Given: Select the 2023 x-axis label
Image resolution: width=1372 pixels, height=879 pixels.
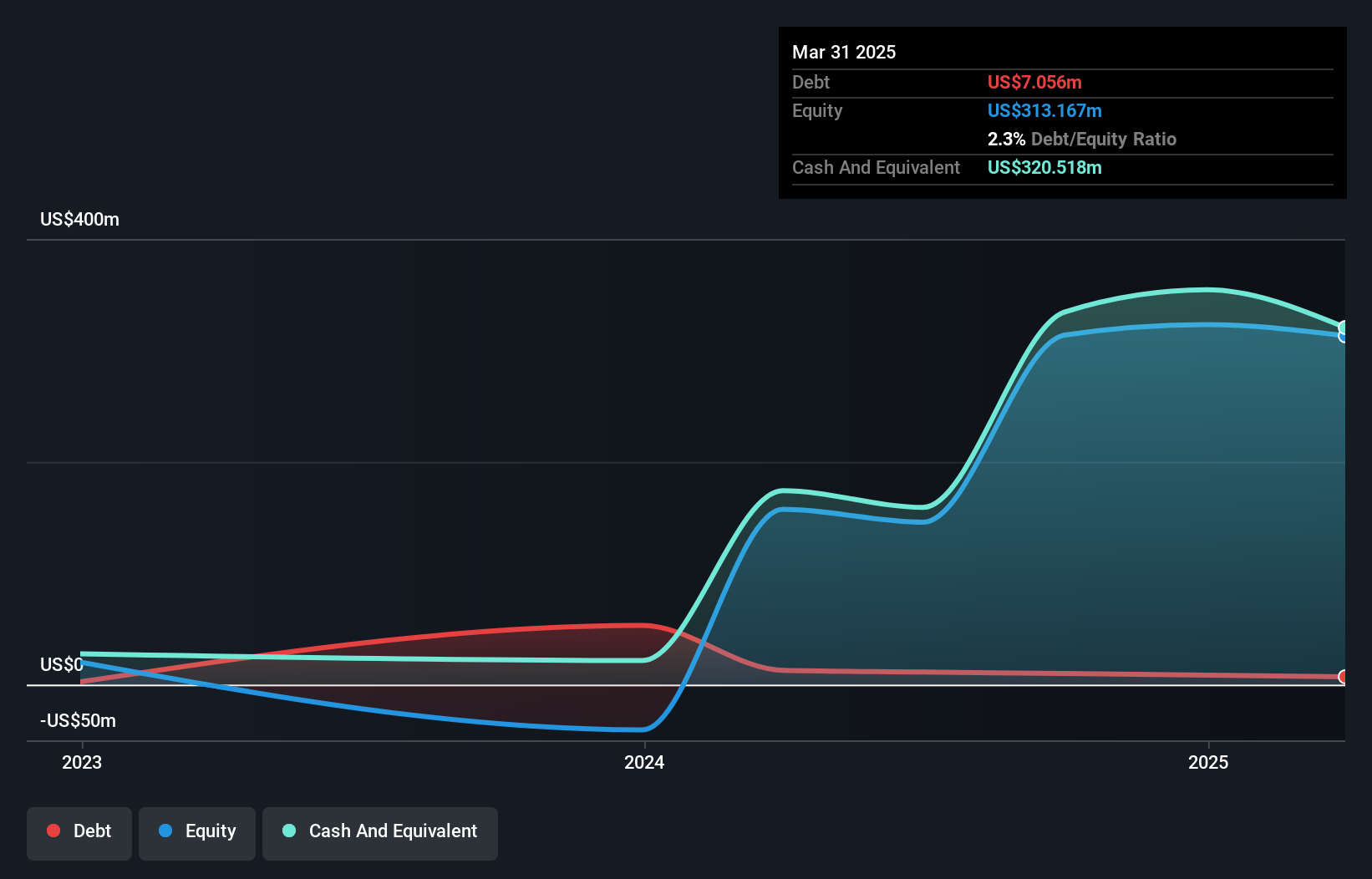Looking at the screenshot, I should [82, 762].
